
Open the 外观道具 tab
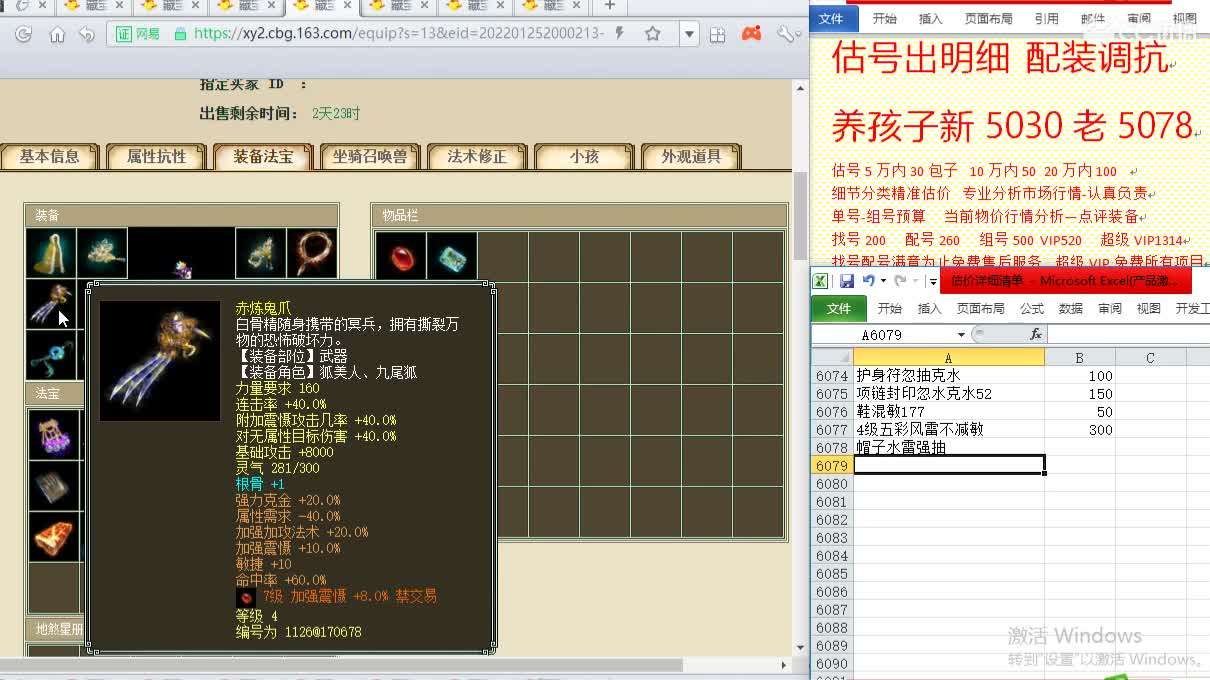click(691, 157)
